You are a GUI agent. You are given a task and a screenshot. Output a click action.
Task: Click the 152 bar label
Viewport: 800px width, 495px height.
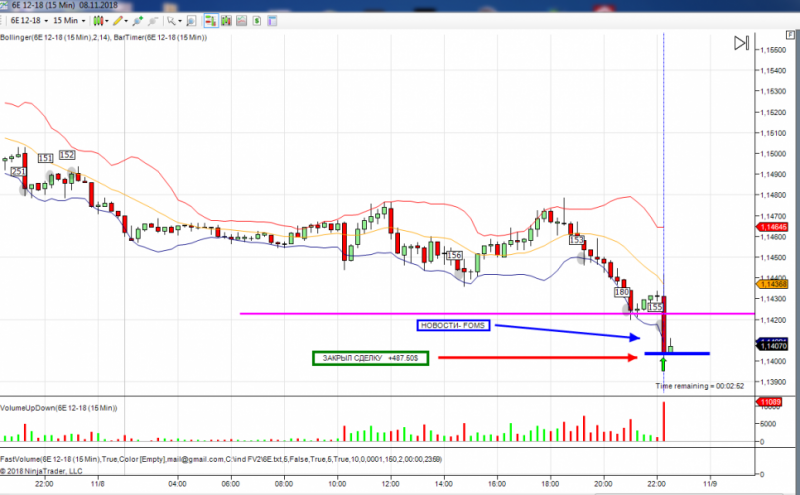[x=67, y=155]
